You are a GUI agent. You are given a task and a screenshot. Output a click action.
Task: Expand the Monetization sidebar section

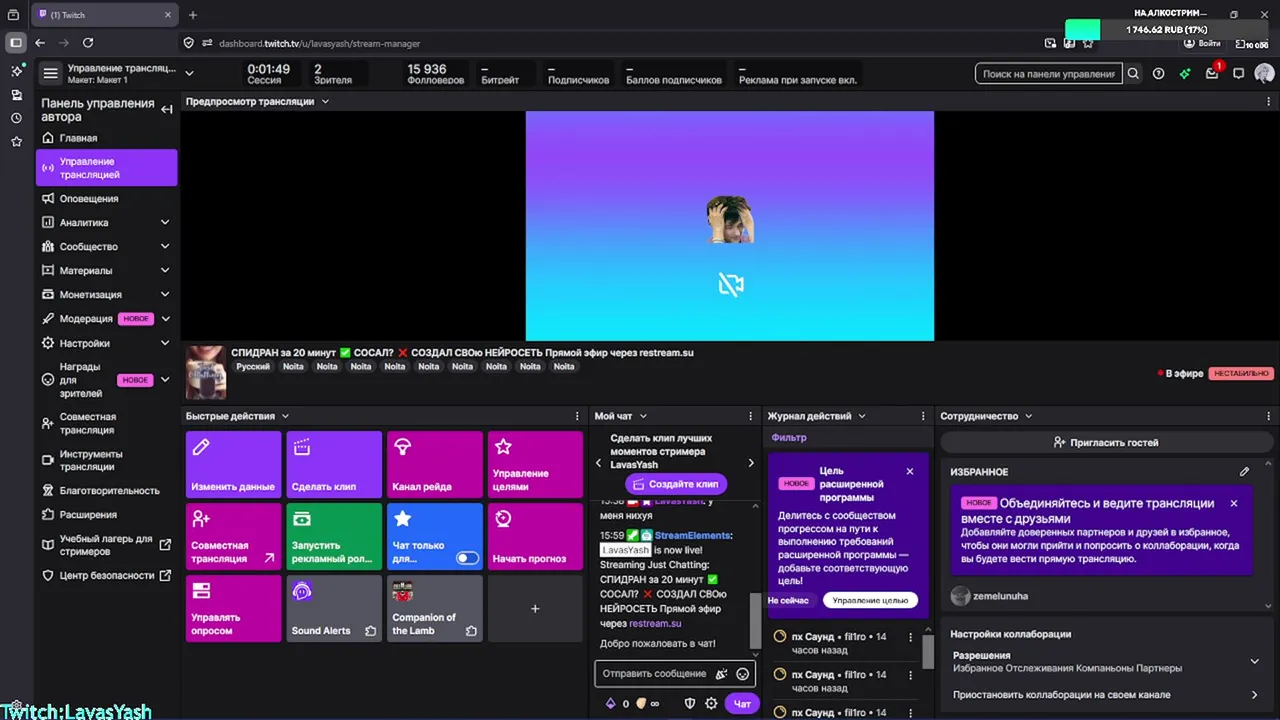point(165,294)
